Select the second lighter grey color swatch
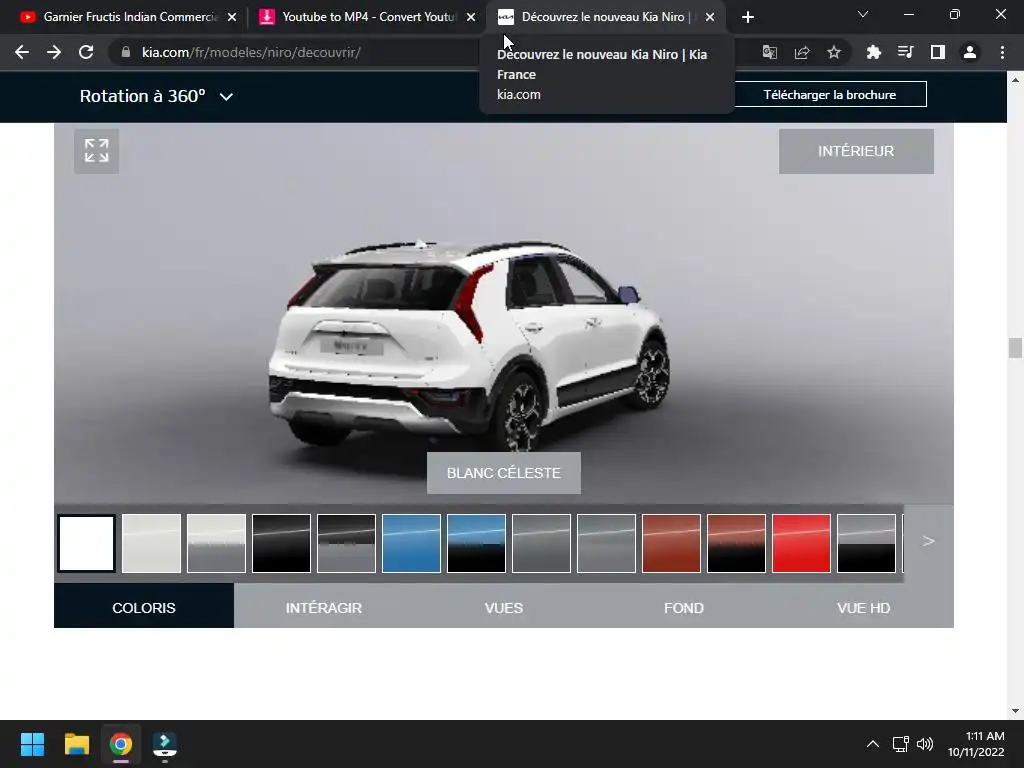Screen dimensions: 1024x768 click(x=606, y=543)
